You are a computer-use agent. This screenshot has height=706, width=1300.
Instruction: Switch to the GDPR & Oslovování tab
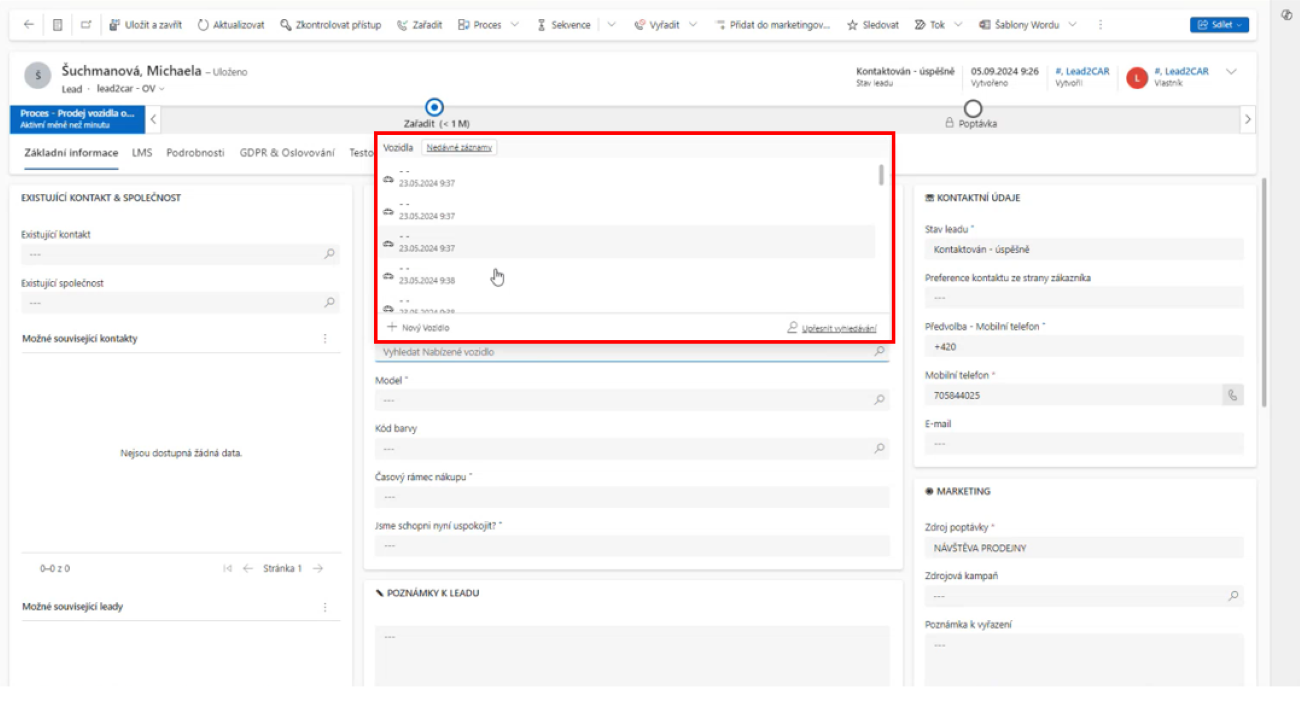(x=287, y=153)
